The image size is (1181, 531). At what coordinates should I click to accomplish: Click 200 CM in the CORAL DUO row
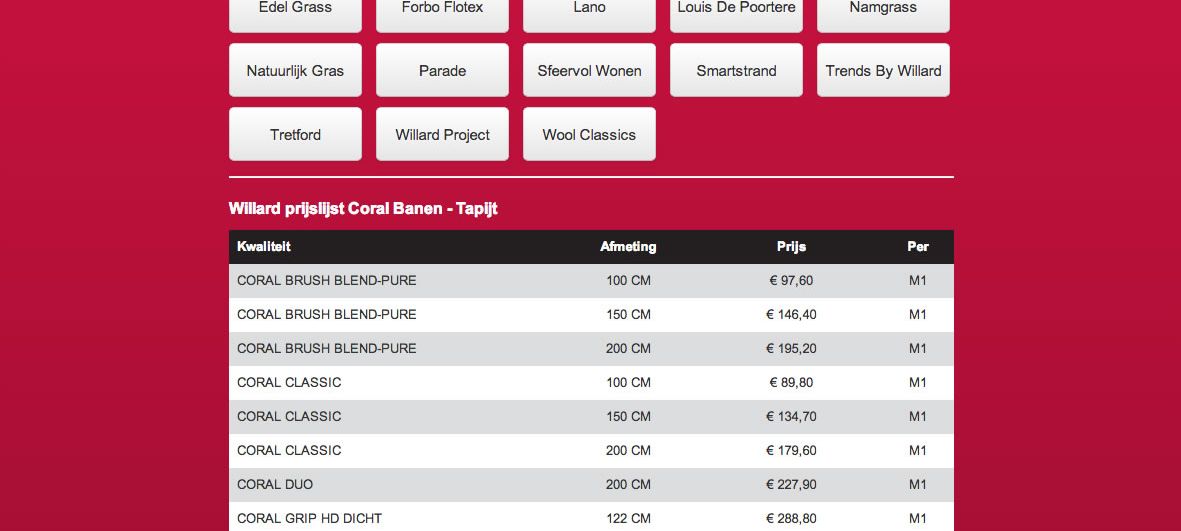click(x=628, y=484)
